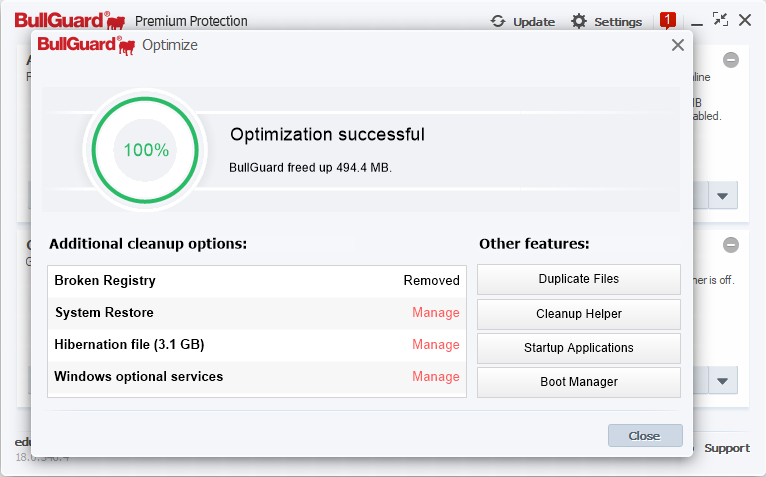
Task: Click the BullGuard Premium Protection logo
Action: [70, 20]
